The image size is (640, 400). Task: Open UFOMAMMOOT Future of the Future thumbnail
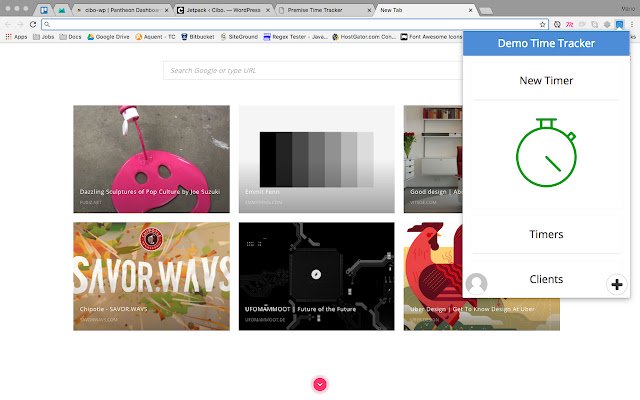click(x=317, y=276)
